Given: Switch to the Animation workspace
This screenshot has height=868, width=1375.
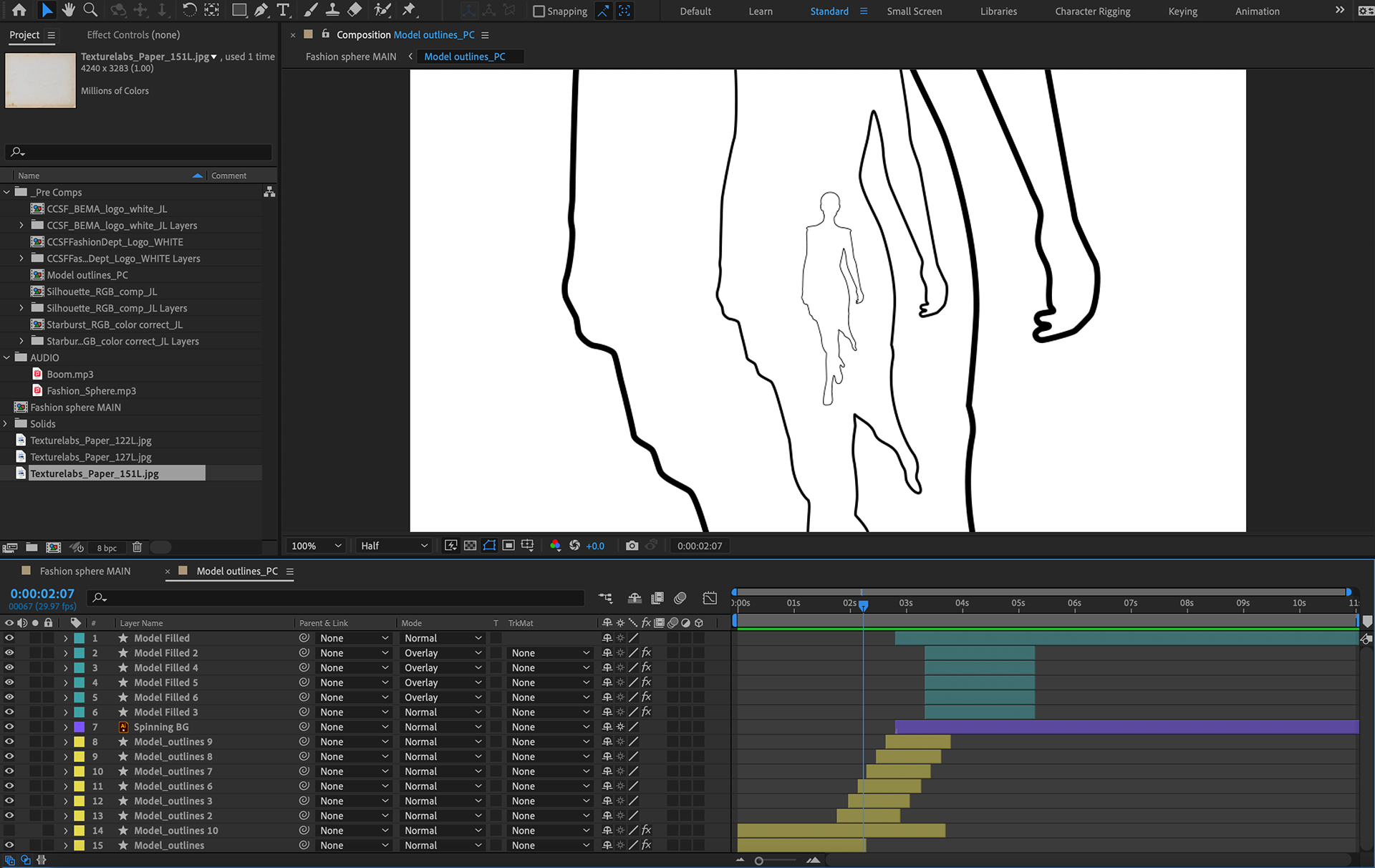Looking at the screenshot, I should (1257, 11).
